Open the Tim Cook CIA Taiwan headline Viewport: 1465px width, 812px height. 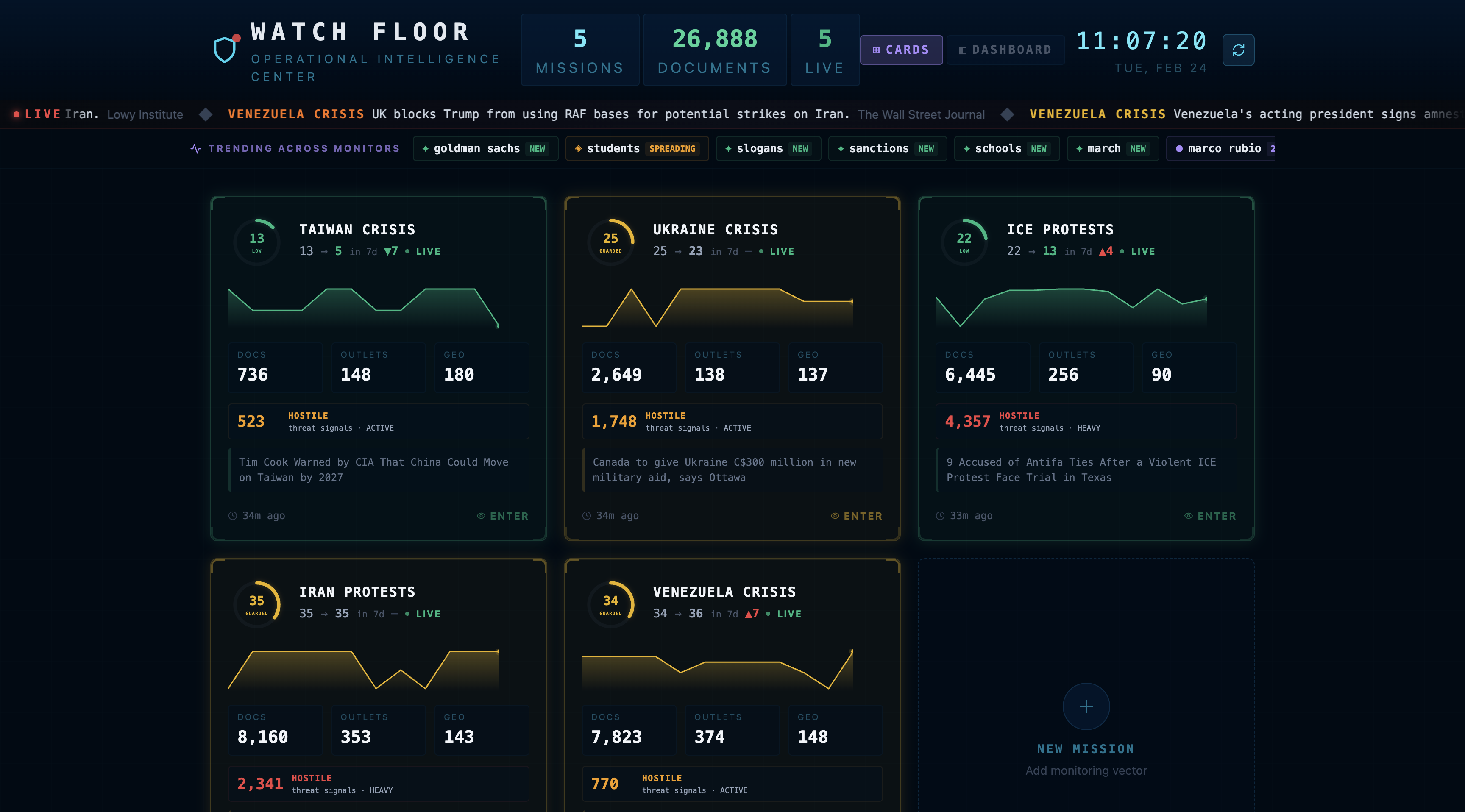click(373, 470)
